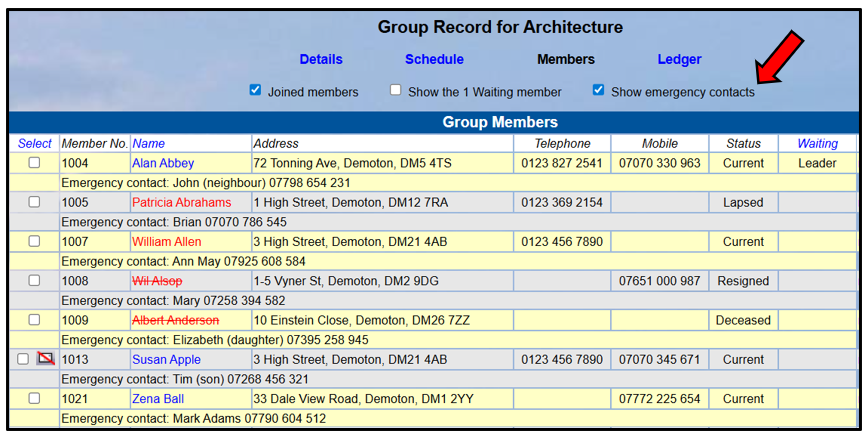Image resolution: width=867 pixels, height=438 pixels.
Task: Go to the Ledger tab
Action: [680, 59]
